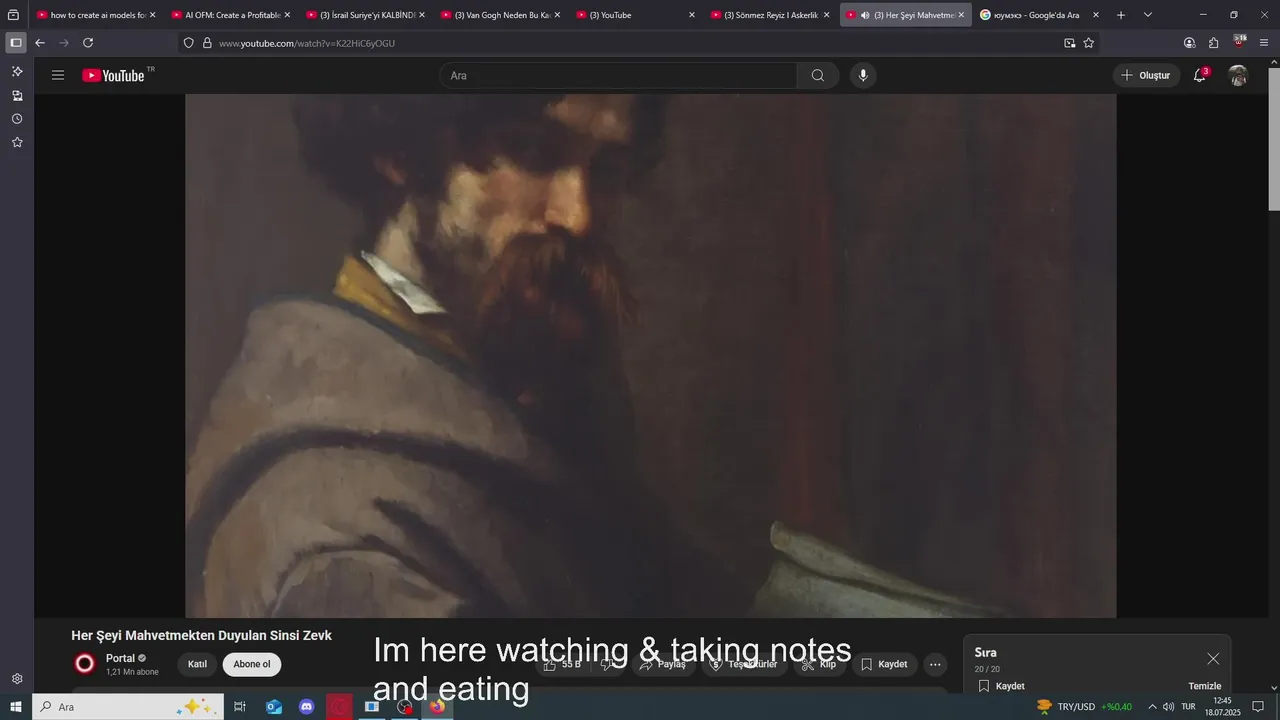This screenshot has width=1280, height=720.
Task: Click the Windows taskbar Ara search box
Action: point(128,707)
